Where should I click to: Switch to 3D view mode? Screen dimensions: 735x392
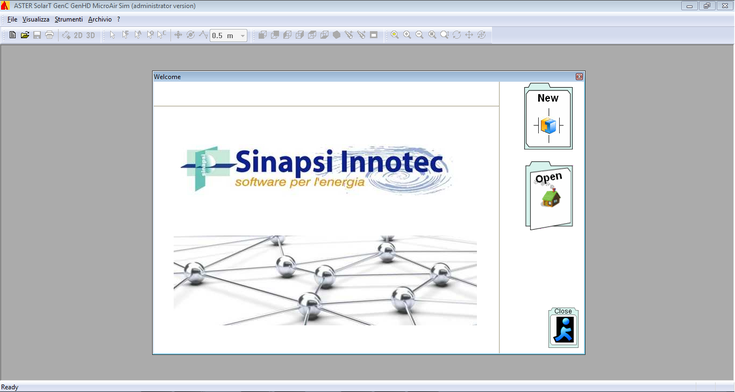point(90,35)
